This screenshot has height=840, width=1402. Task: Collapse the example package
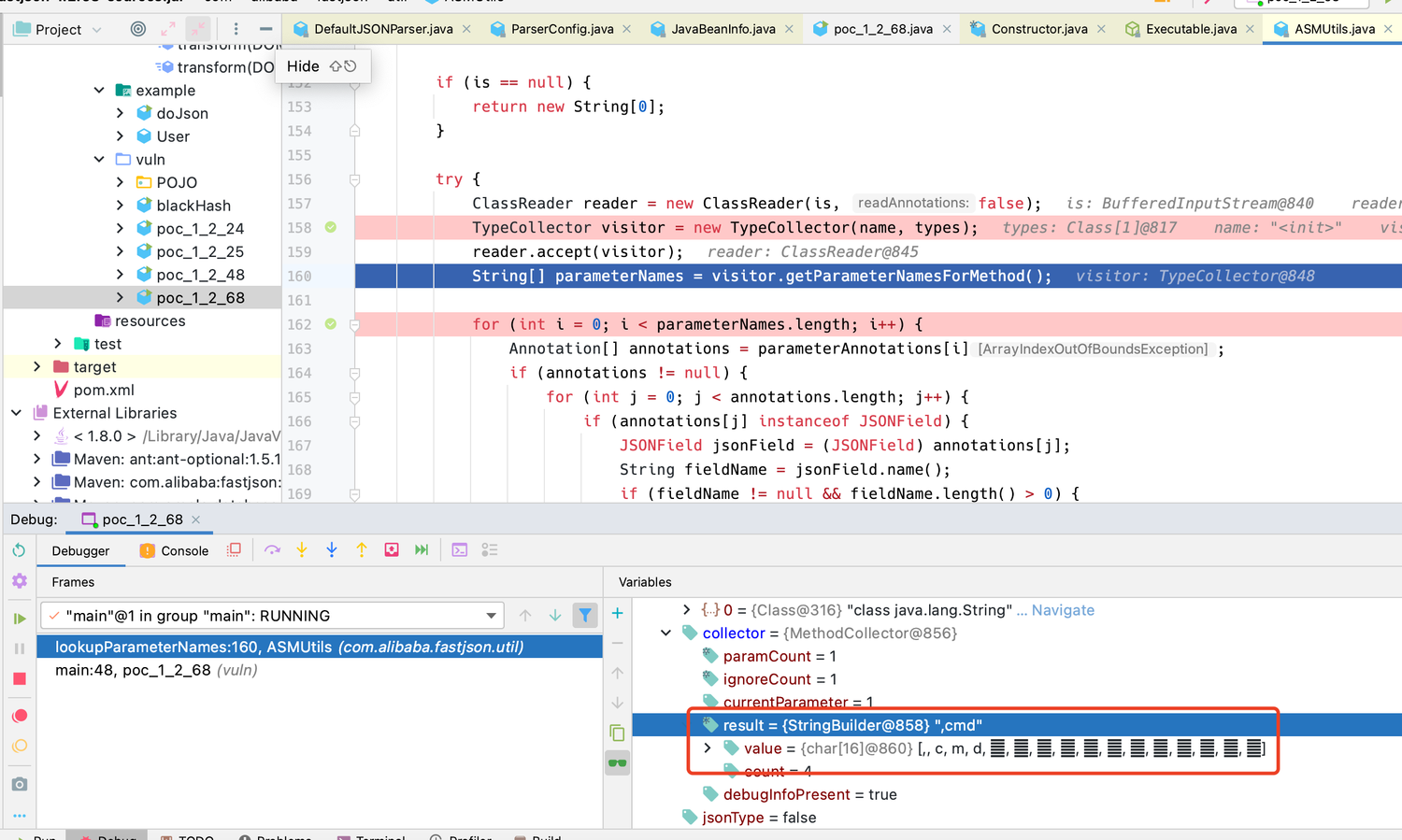(x=99, y=91)
